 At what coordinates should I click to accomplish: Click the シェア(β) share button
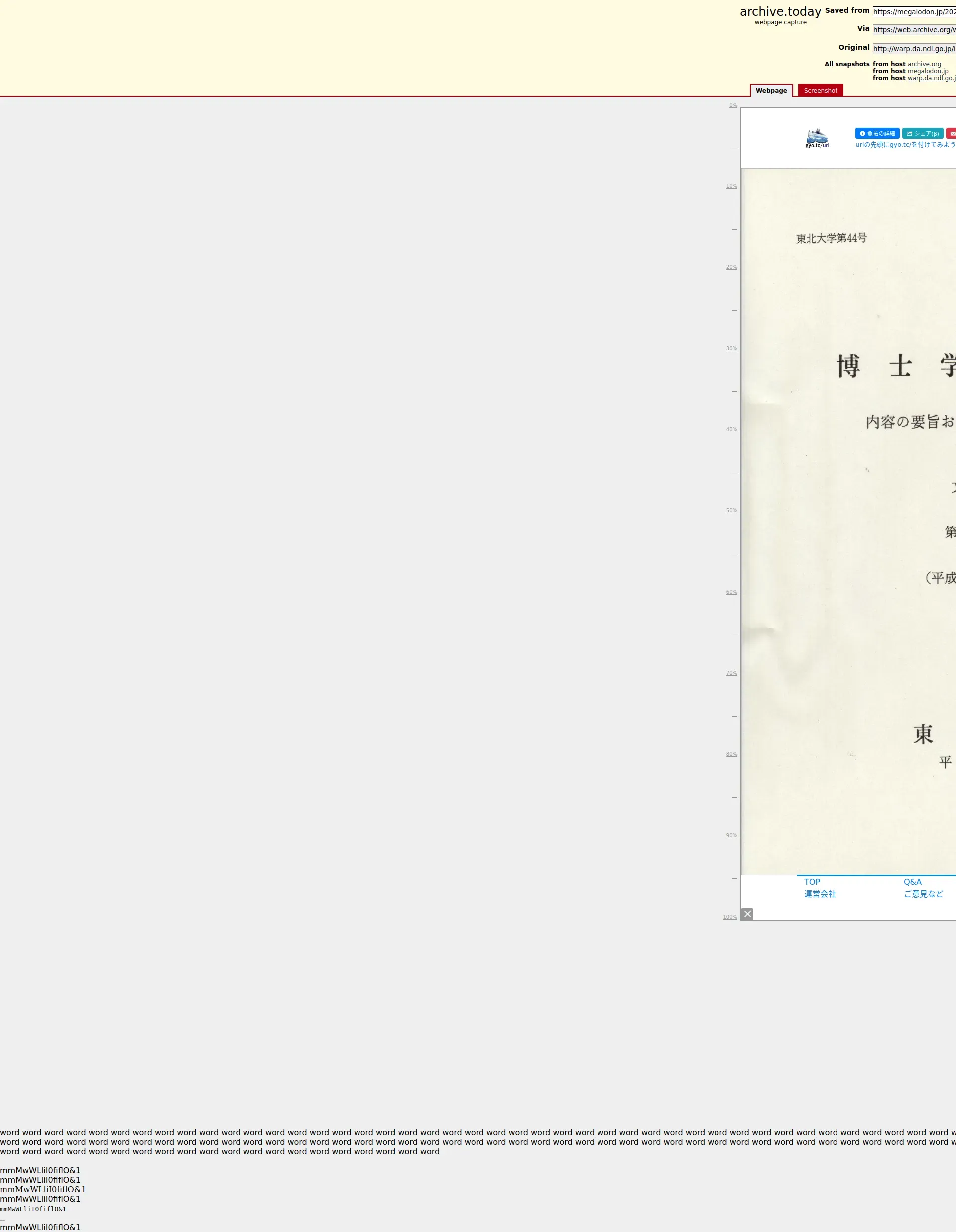click(923, 133)
